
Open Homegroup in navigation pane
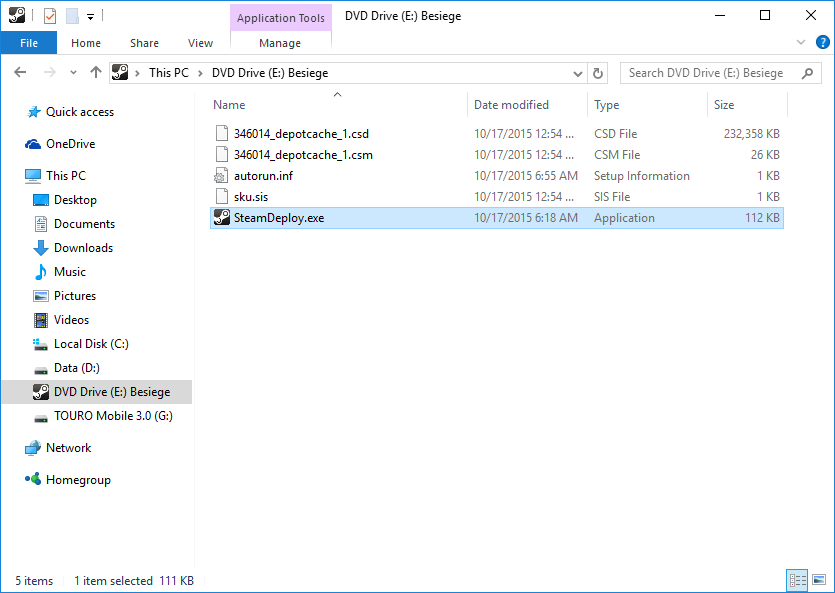point(78,480)
